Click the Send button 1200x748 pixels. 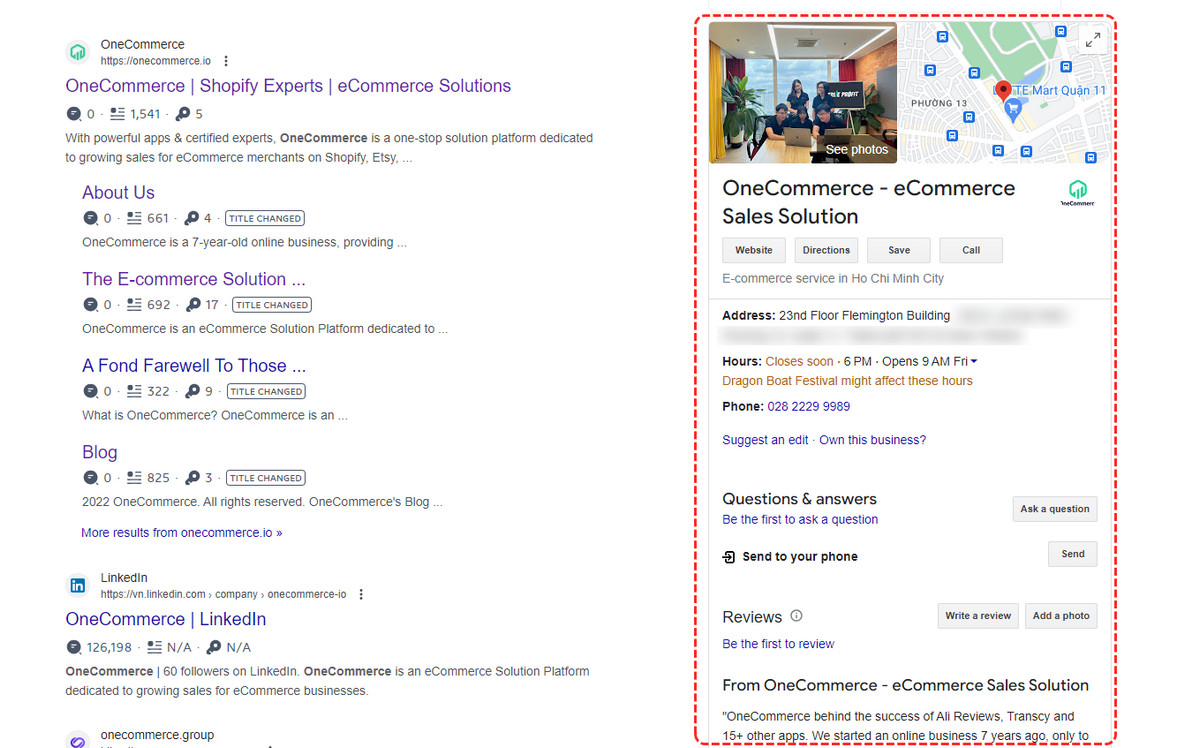pos(1073,554)
